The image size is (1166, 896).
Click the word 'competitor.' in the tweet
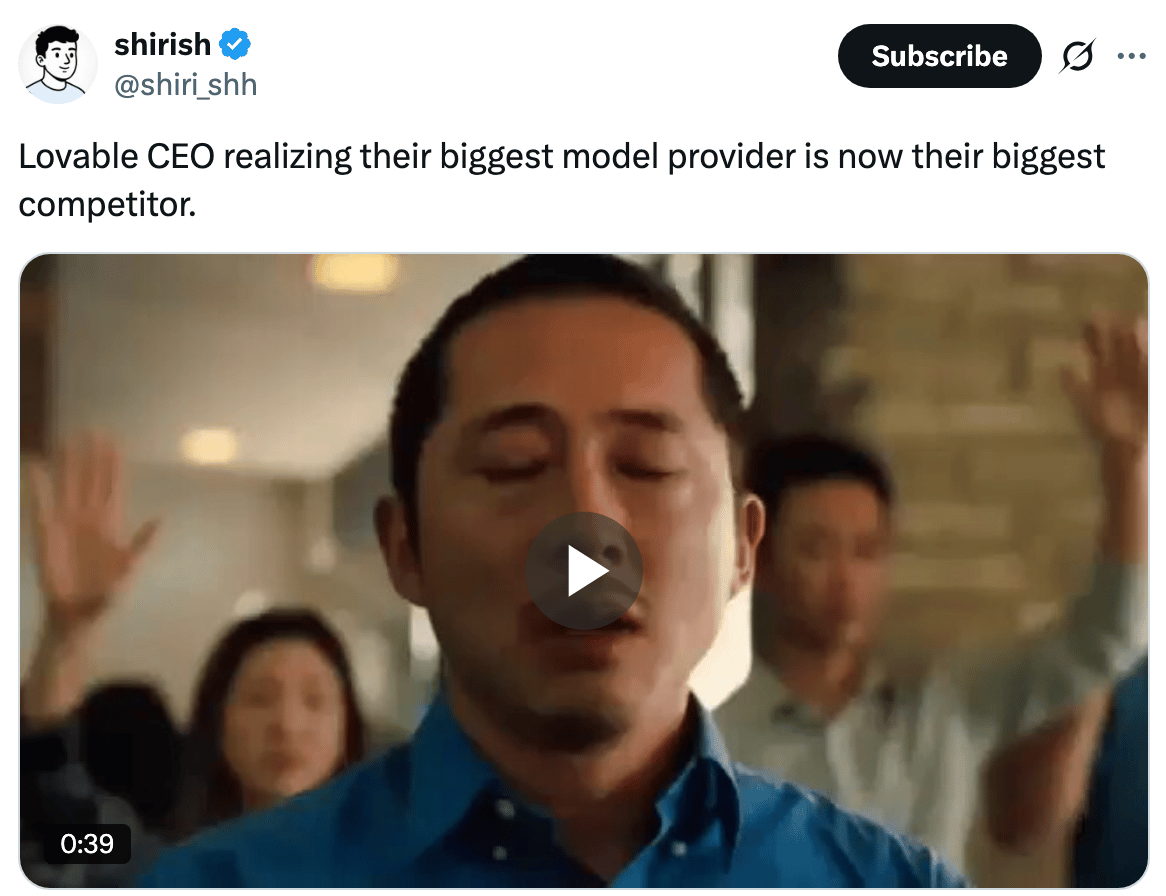point(107,204)
